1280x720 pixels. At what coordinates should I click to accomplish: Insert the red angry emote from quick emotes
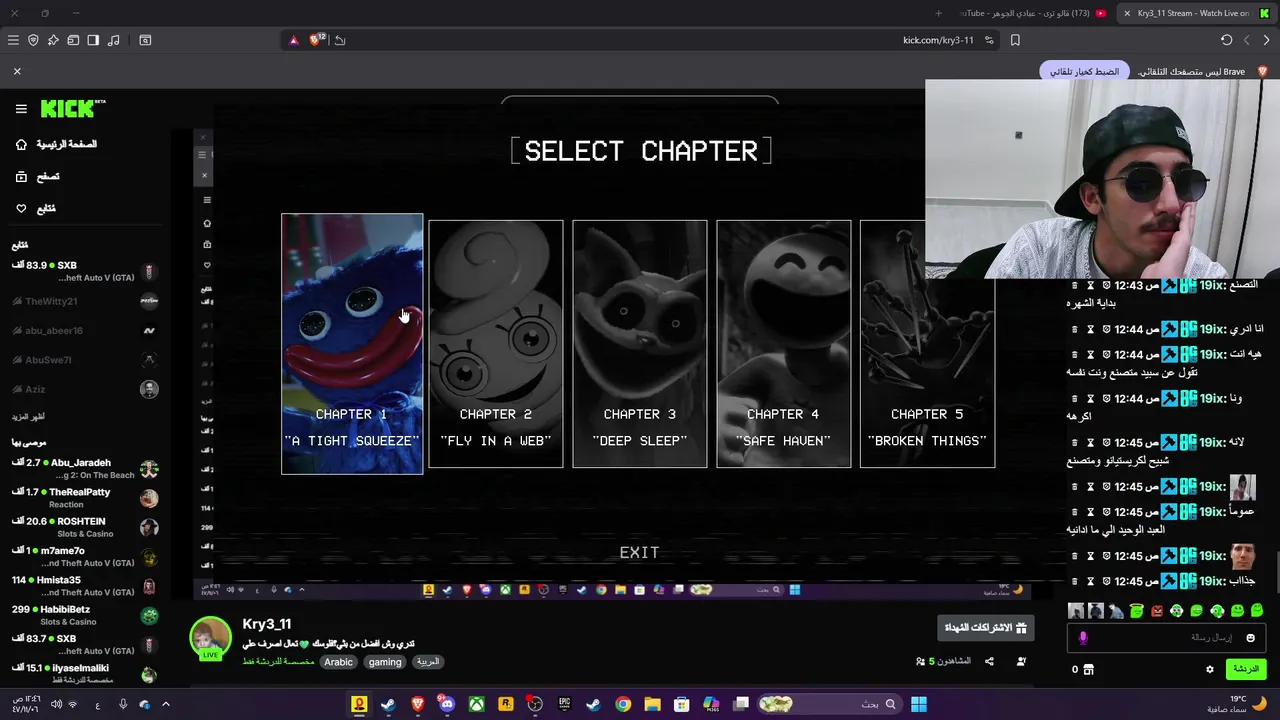pyautogui.click(x=1156, y=611)
